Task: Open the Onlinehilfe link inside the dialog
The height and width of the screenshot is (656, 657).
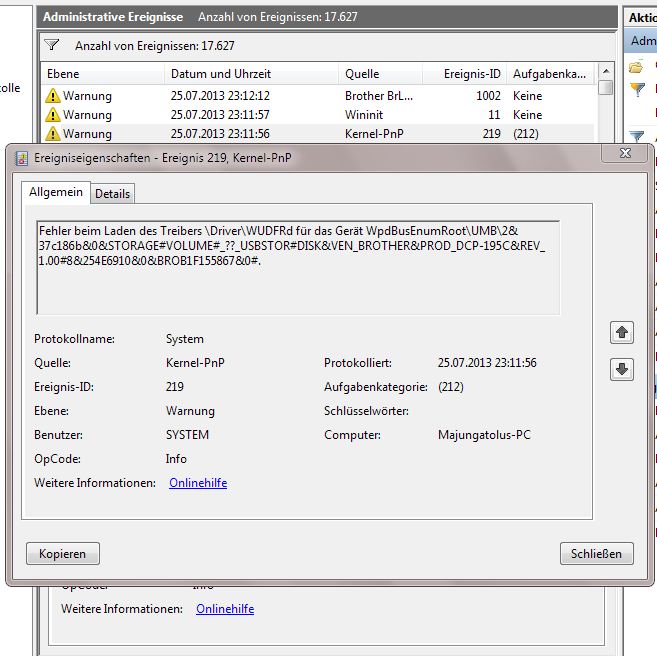Action: (198, 483)
